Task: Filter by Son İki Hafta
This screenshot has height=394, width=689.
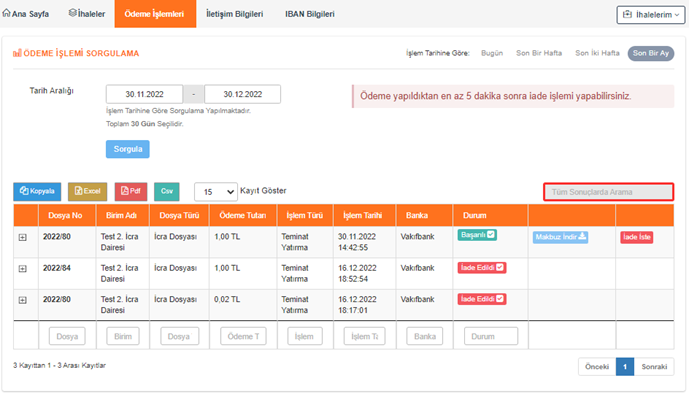Action: click(597, 53)
